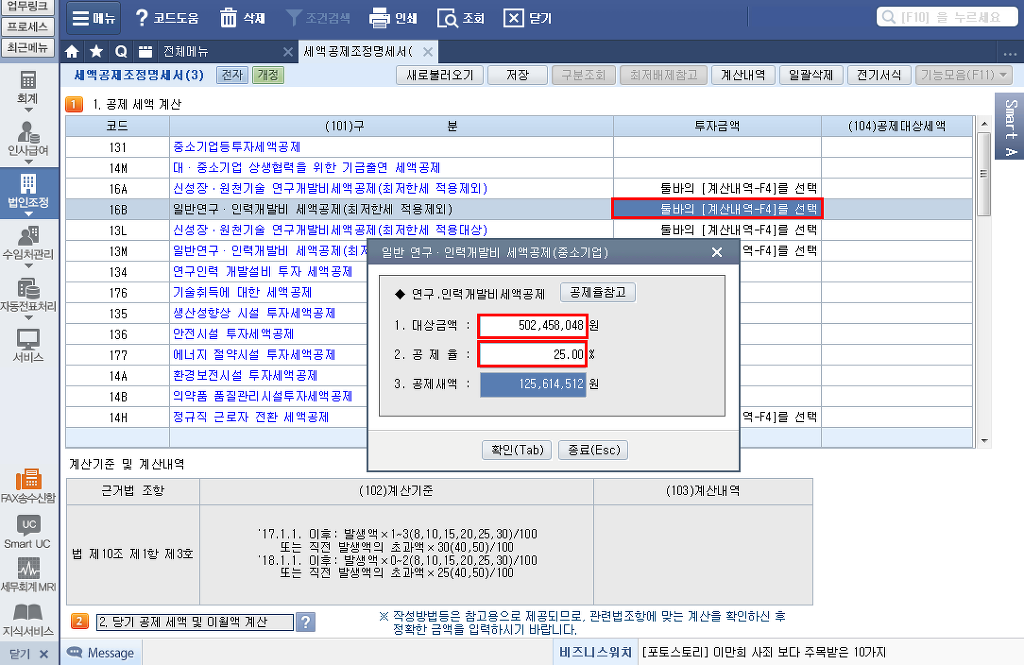Close the dialog with X icon
The height and width of the screenshot is (665, 1024).
pos(716,252)
